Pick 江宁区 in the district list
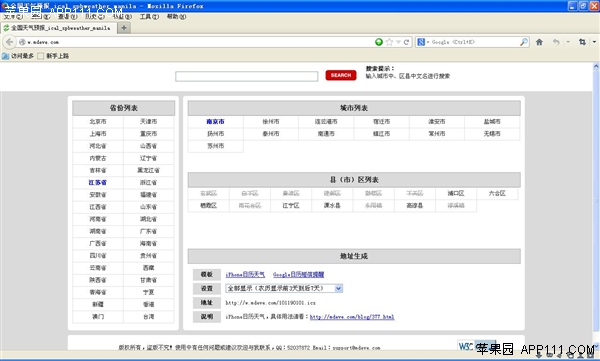 [291, 206]
